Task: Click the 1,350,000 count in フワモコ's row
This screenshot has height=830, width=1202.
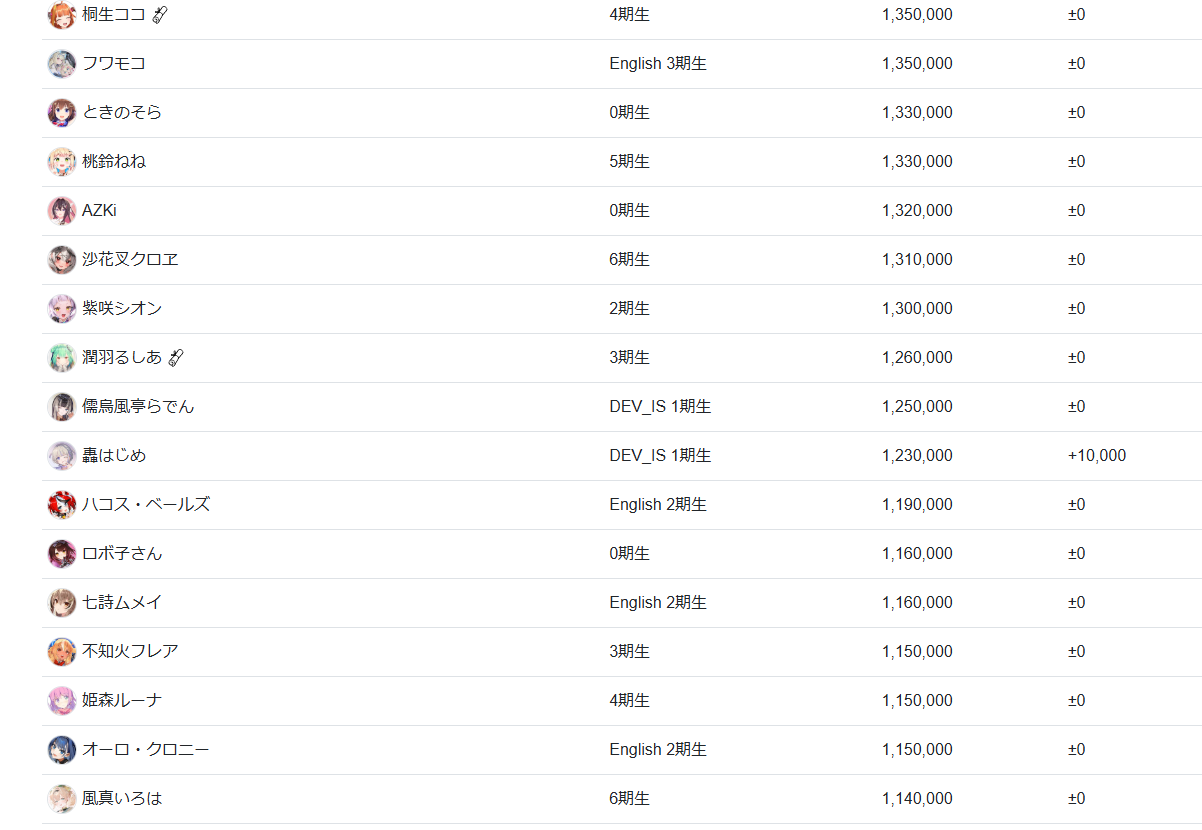Action: pyautogui.click(x=917, y=64)
